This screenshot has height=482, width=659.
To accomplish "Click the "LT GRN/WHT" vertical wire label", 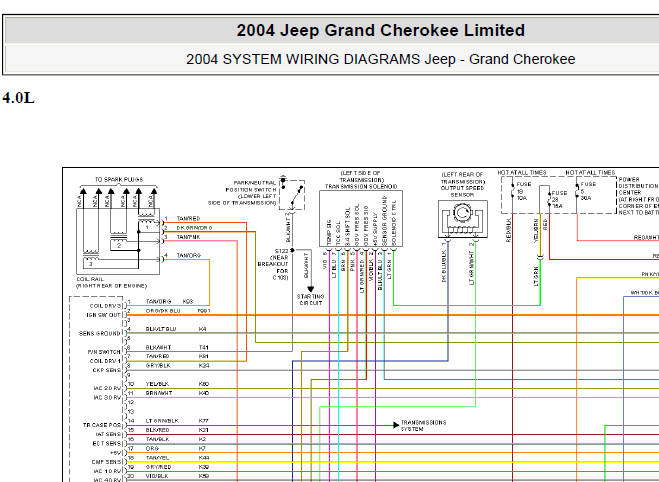I will click(x=472, y=268).
